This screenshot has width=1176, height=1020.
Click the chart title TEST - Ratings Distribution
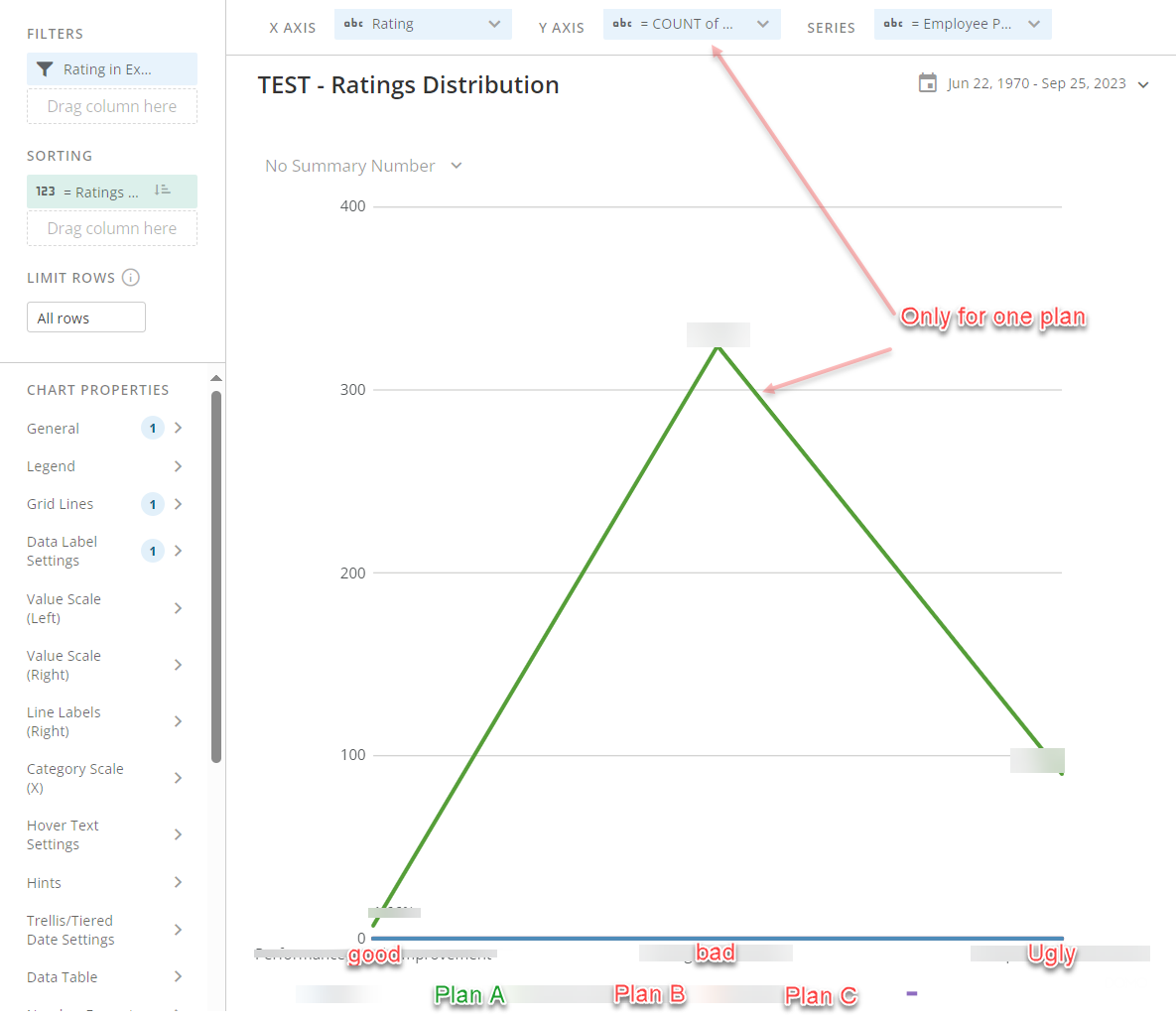point(408,84)
